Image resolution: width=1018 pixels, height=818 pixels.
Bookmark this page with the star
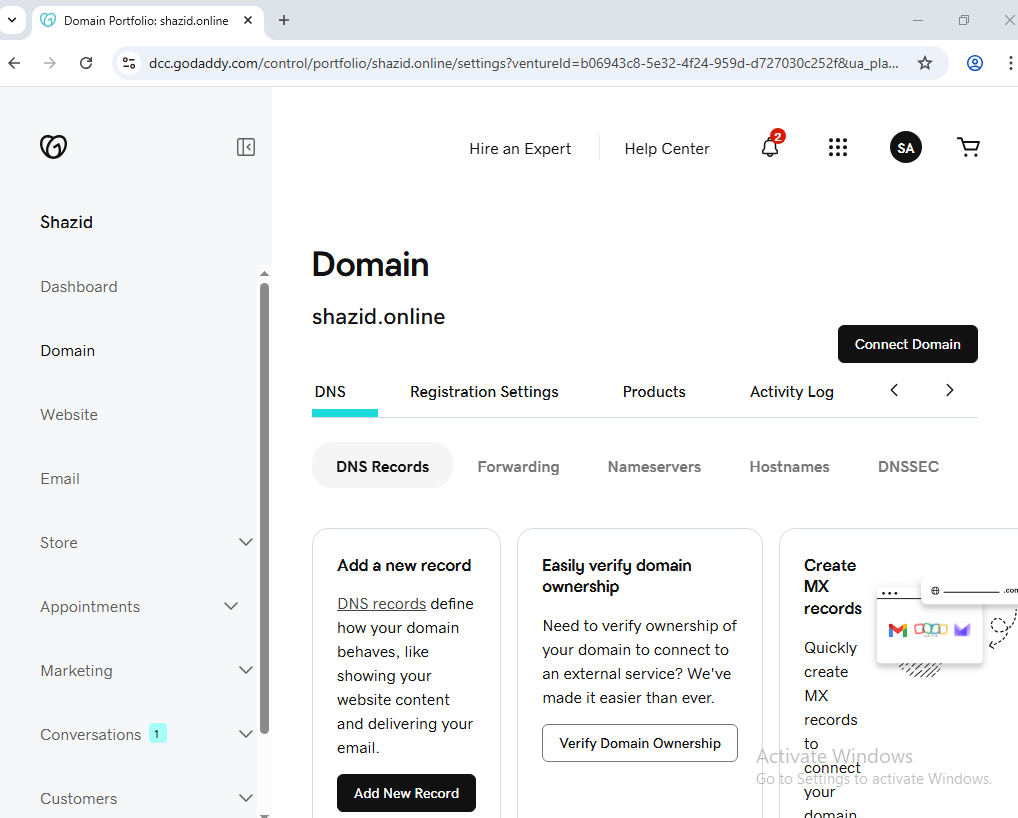point(925,63)
